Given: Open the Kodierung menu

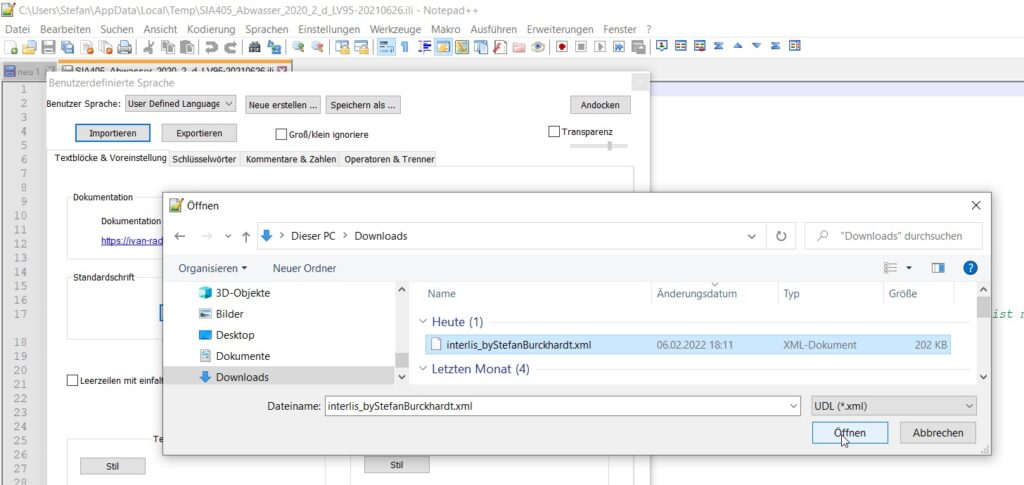Looking at the screenshot, I should coord(211,29).
